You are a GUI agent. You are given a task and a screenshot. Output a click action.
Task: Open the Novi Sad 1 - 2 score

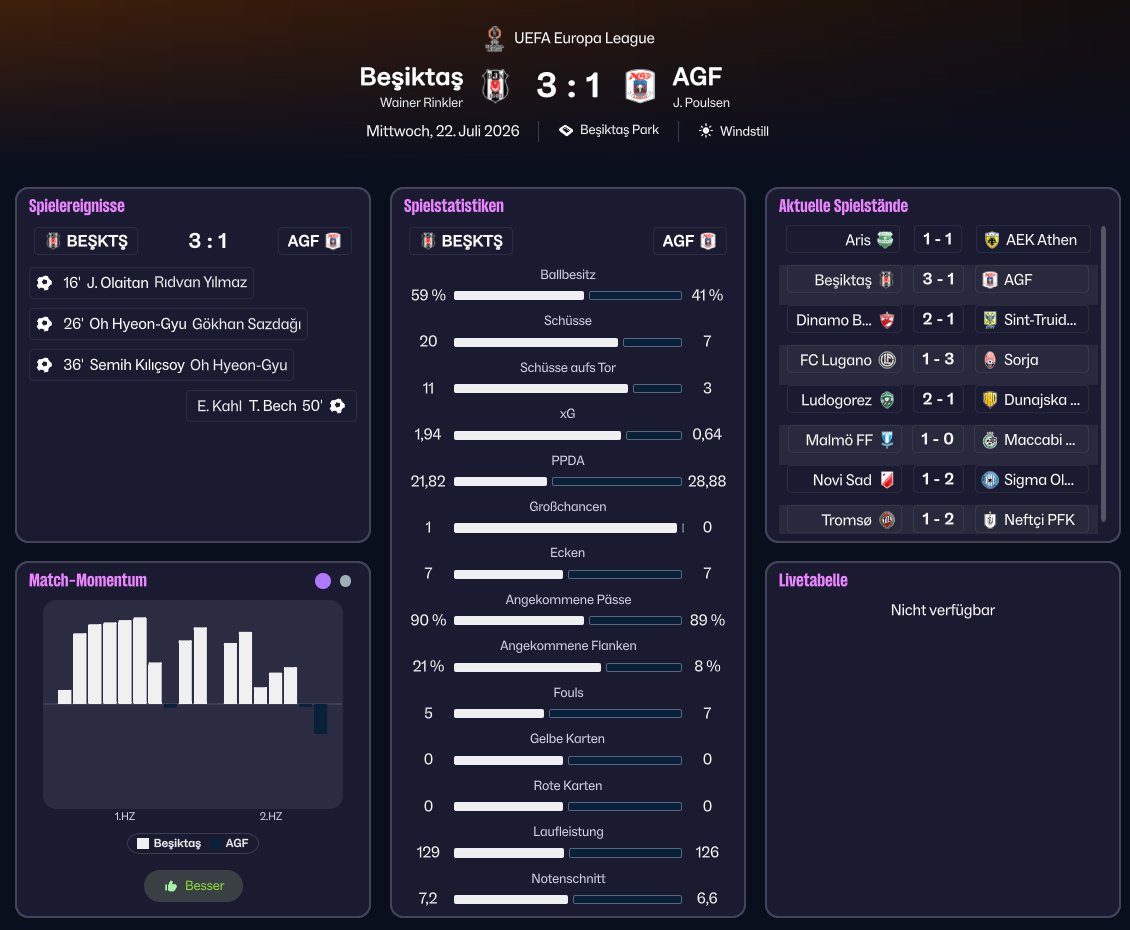coord(938,479)
